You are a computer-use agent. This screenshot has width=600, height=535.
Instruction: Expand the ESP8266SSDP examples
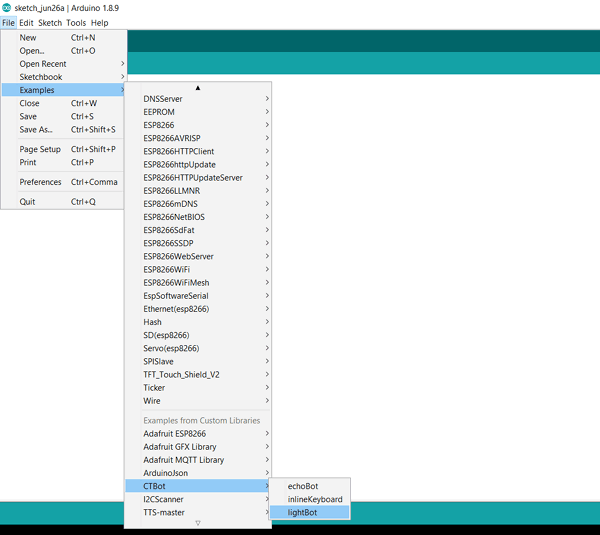tap(198, 243)
